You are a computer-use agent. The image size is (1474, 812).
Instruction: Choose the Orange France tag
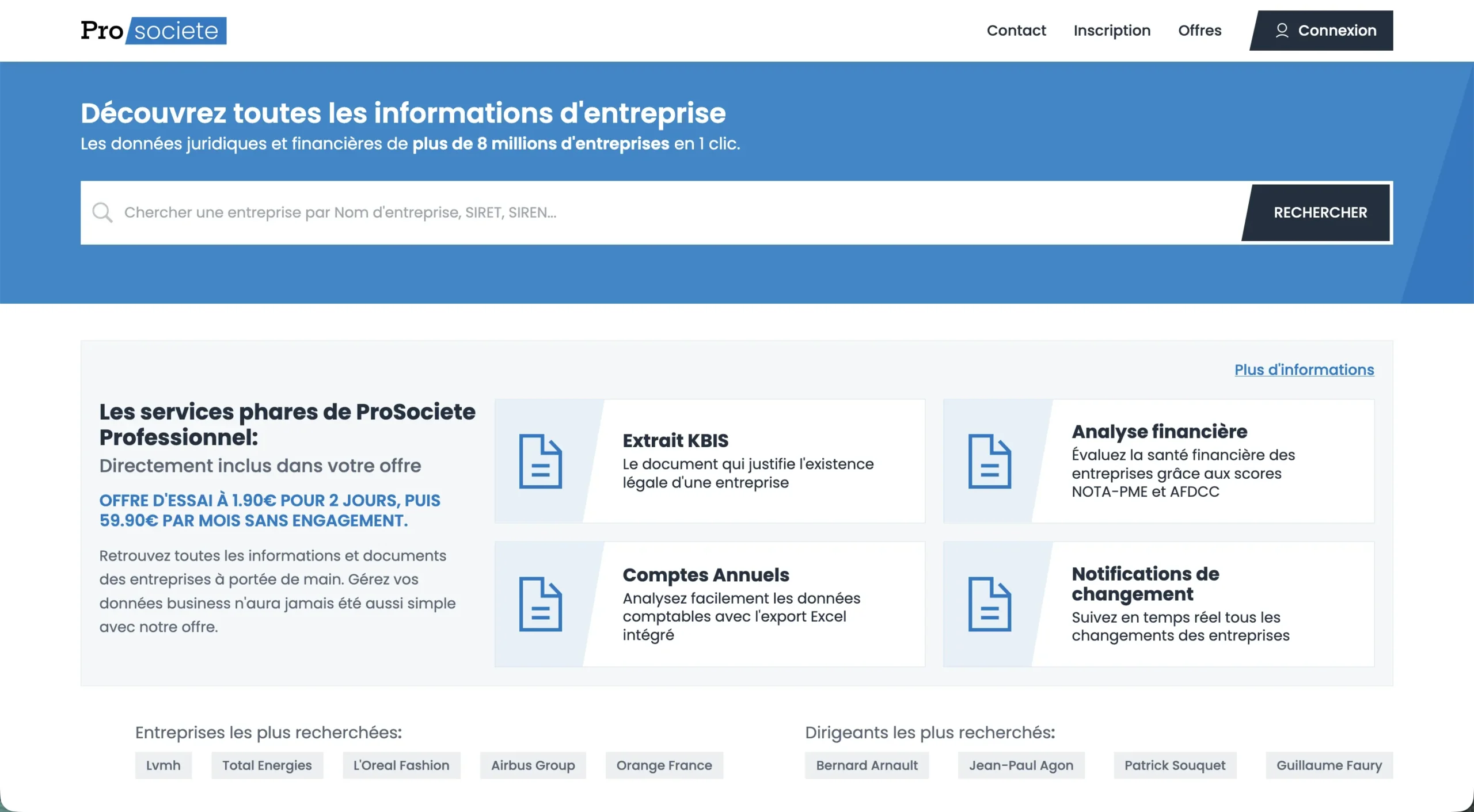[x=664, y=765]
